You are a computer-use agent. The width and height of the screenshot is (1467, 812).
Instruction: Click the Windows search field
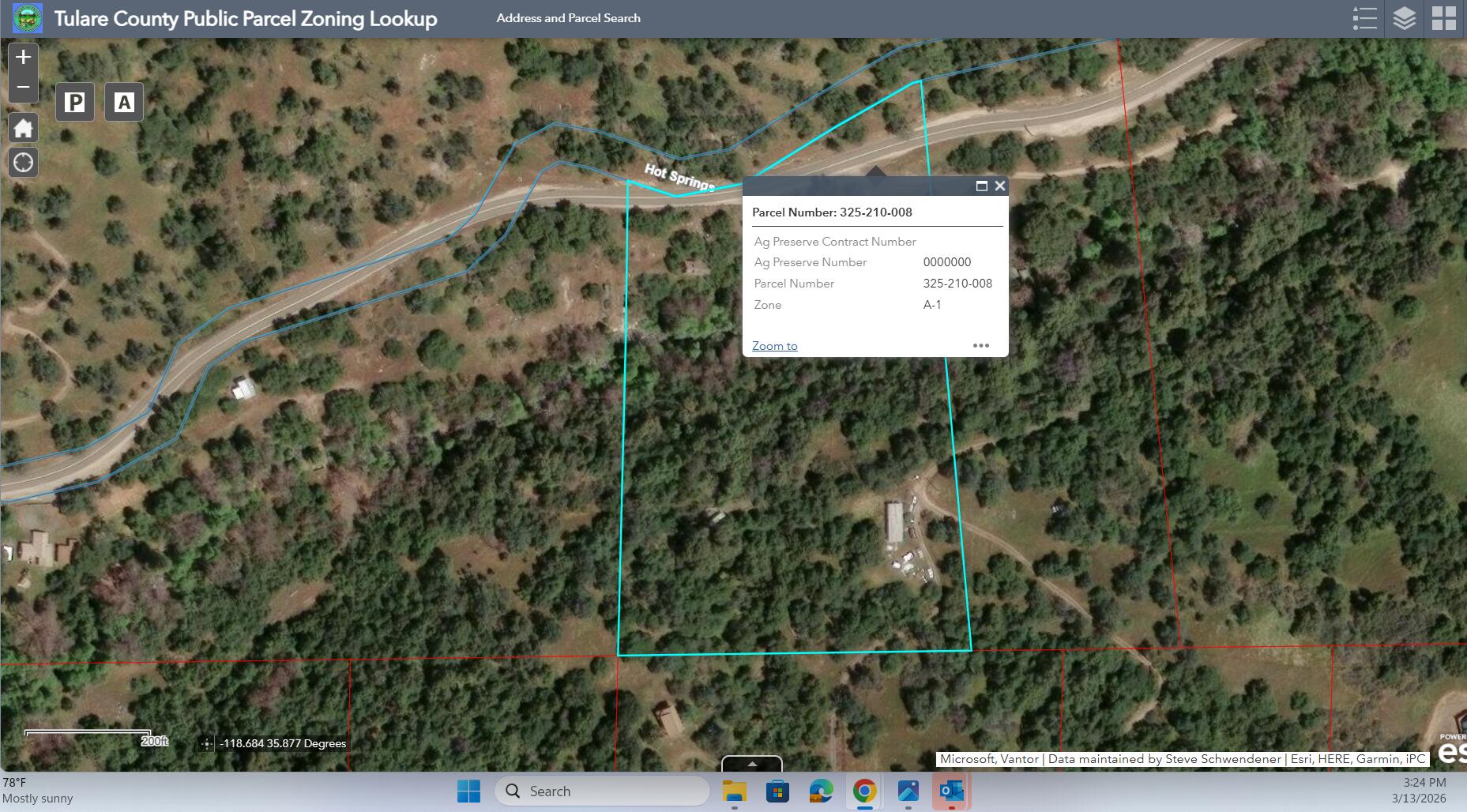click(x=603, y=791)
